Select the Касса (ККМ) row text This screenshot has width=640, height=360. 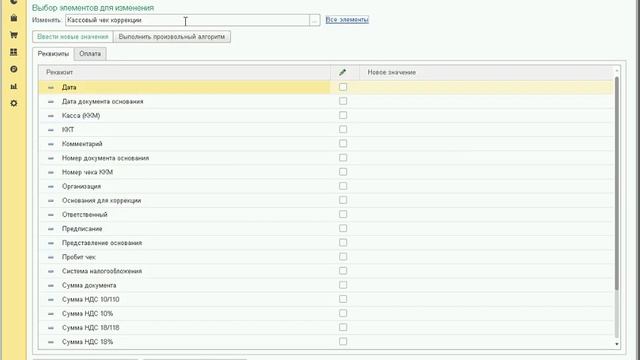point(81,116)
